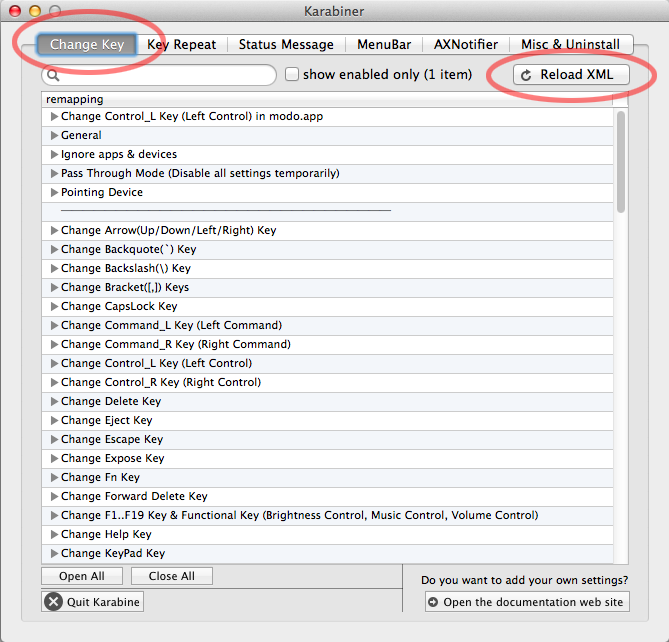Expand Ignore apps & devices

point(54,154)
